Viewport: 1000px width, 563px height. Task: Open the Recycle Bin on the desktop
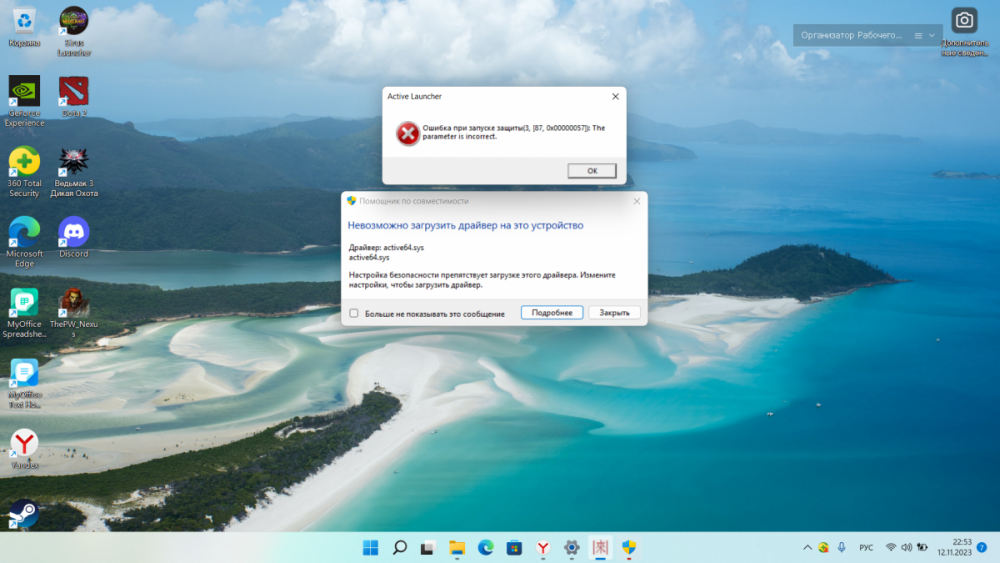pos(24,22)
